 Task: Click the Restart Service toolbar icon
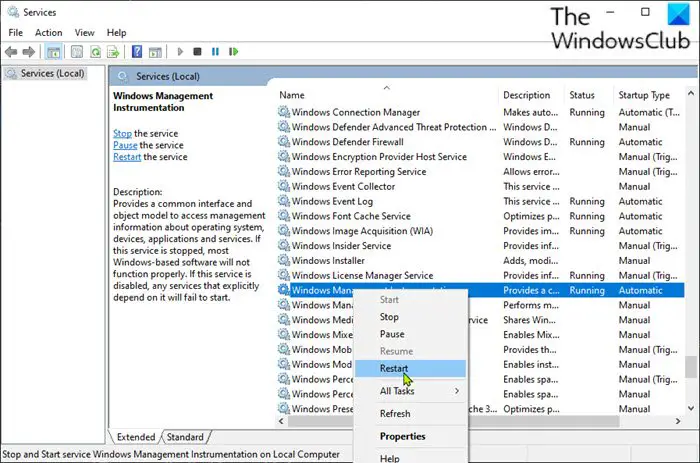pos(233,52)
